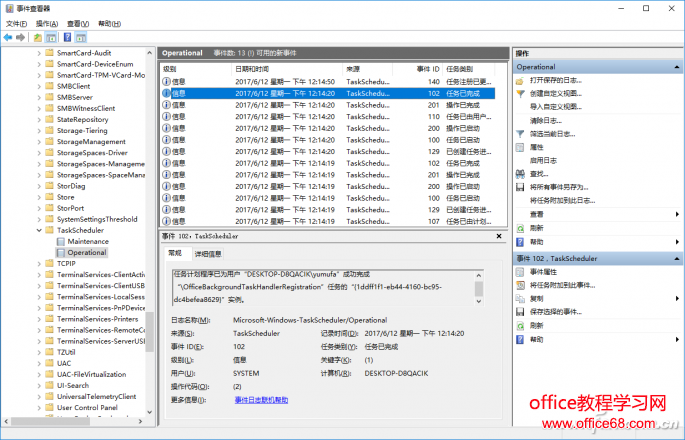
Task: Click the Up one level folder icon
Action: coord(38,37)
